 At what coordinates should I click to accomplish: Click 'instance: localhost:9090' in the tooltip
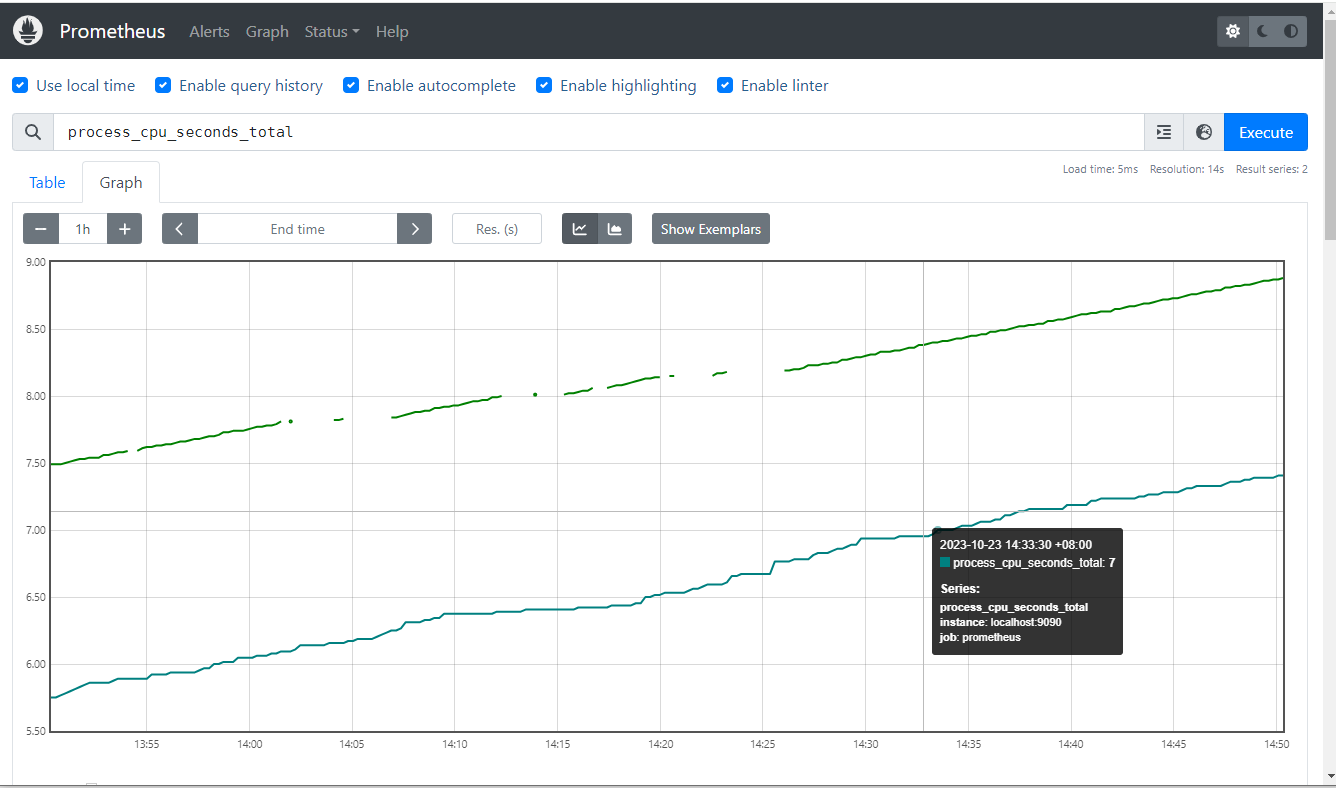tap(1000, 622)
